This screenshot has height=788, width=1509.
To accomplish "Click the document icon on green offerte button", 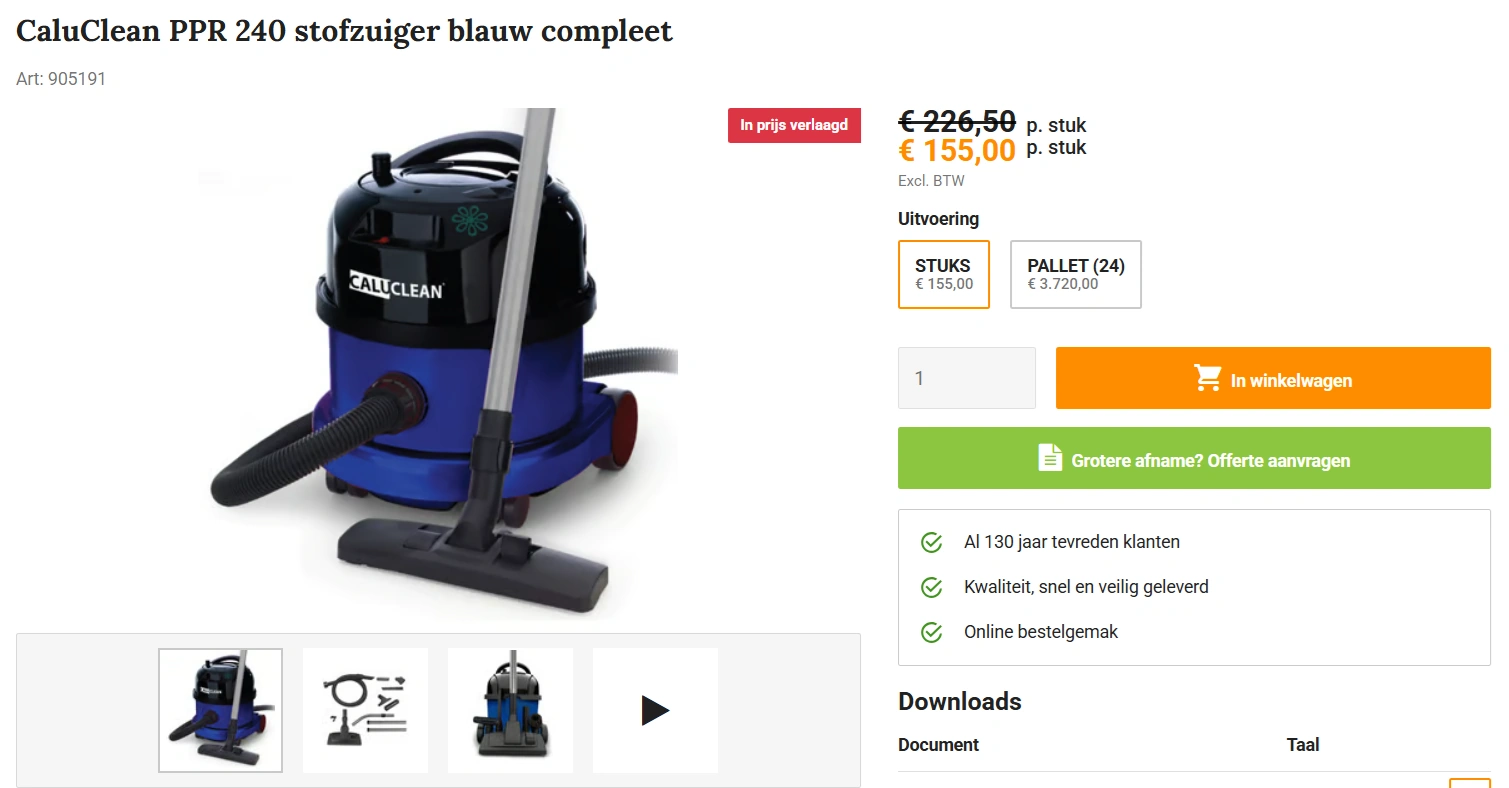I will pyautogui.click(x=1050, y=458).
